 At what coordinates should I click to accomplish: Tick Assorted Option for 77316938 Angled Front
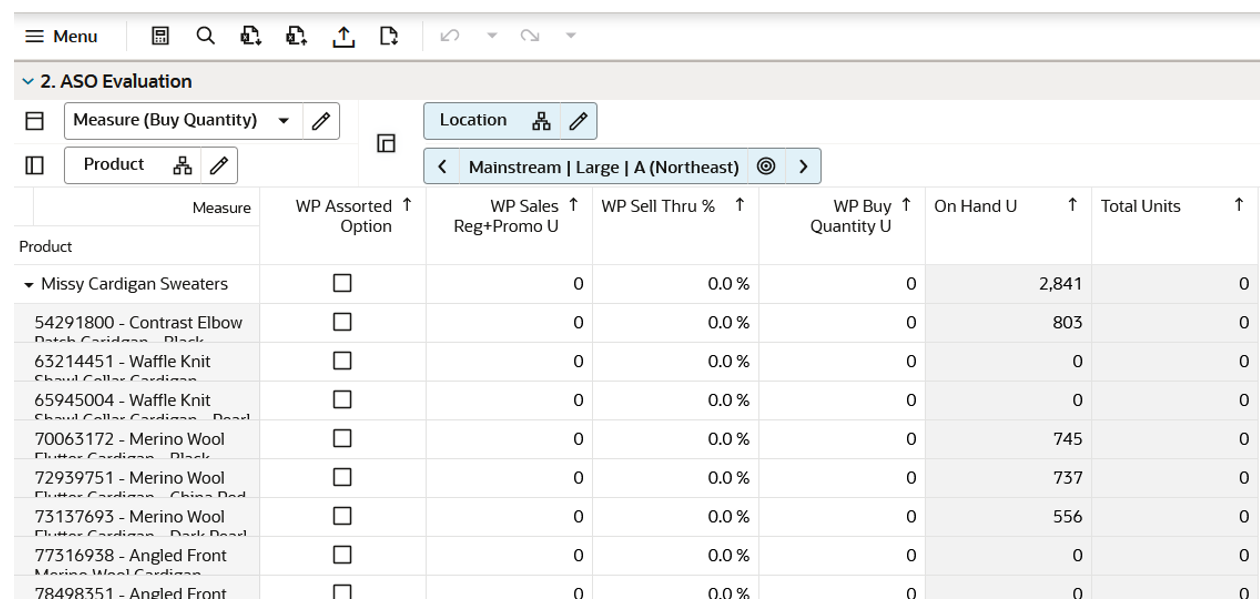pos(342,555)
